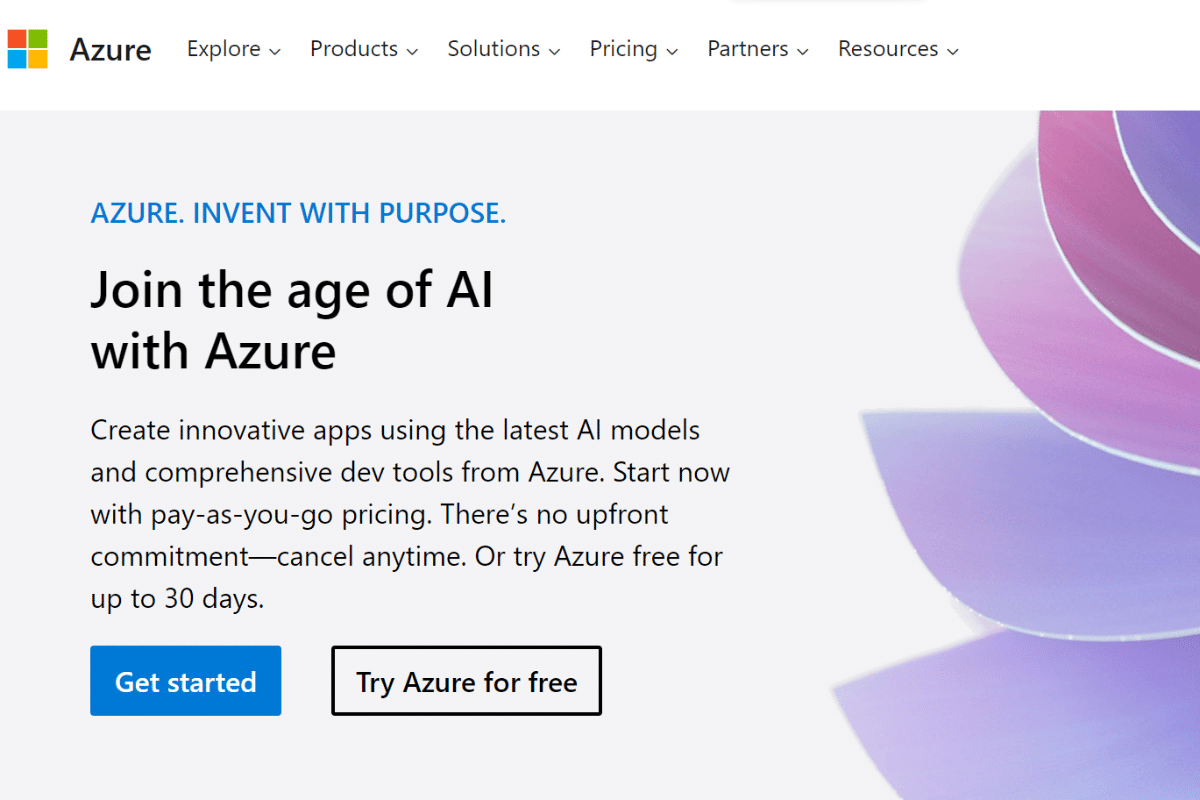Click the dropdown arrow beside Solutions
This screenshot has width=1200, height=800.
(x=555, y=51)
